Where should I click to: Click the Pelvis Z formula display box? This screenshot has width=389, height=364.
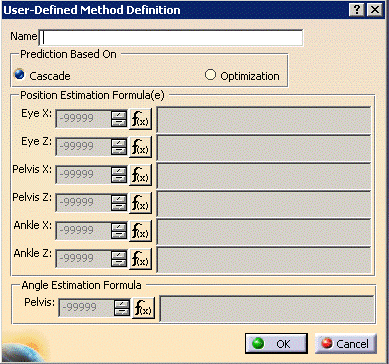point(264,203)
